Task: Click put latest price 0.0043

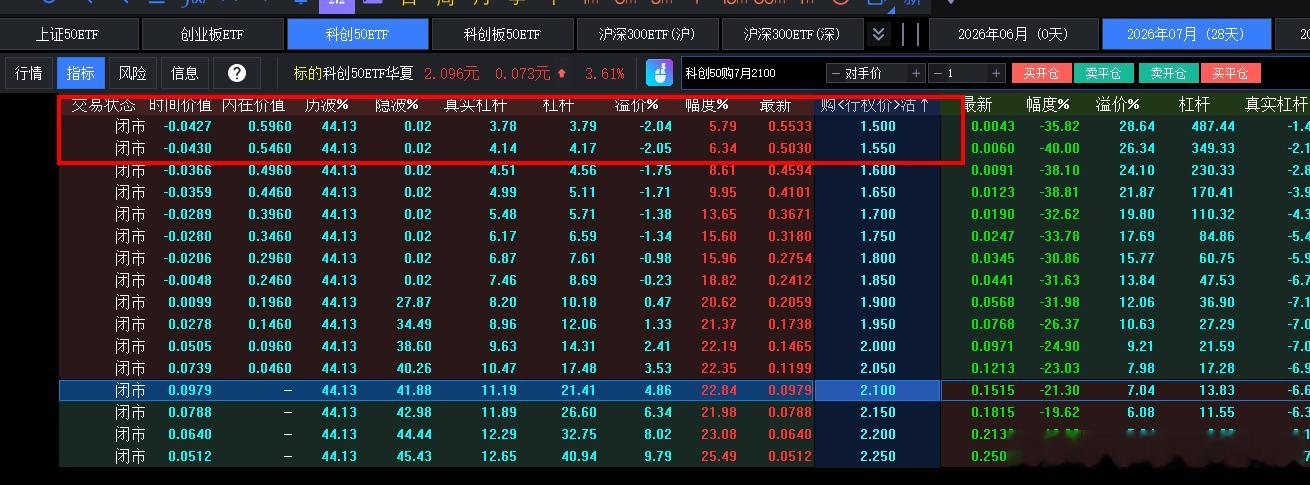Action: click(993, 126)
